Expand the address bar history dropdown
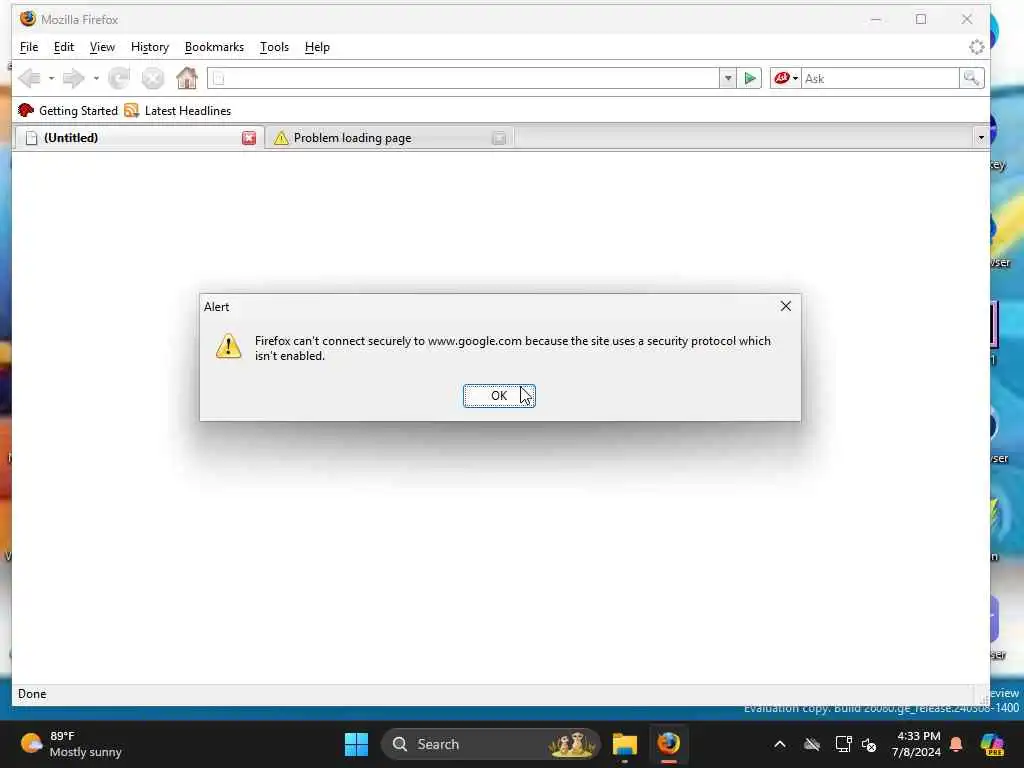The width and height of the screenshot is (1024, 768). click(728, 78)
